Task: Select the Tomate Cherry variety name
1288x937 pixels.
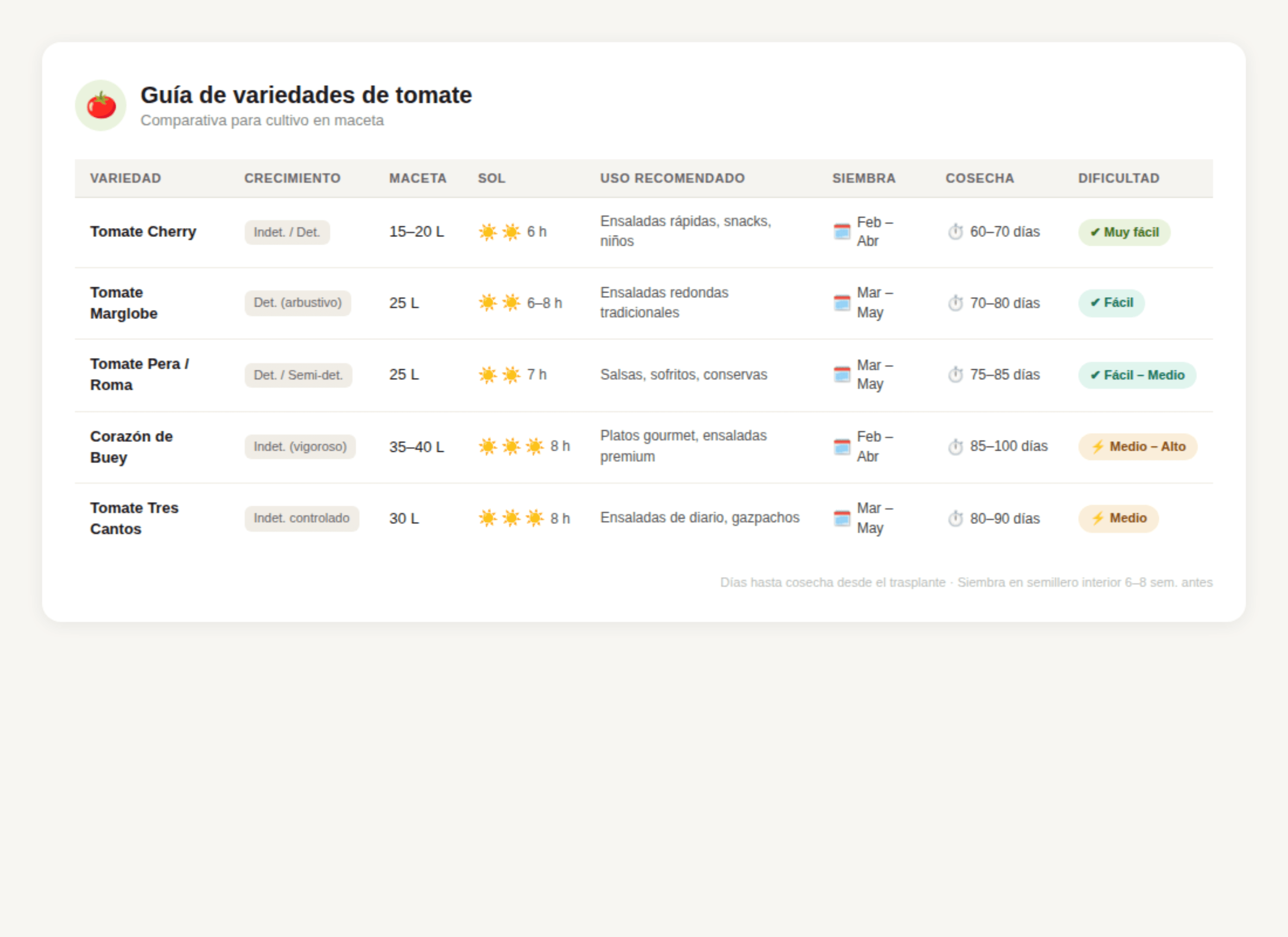Action: pos(143,232)
